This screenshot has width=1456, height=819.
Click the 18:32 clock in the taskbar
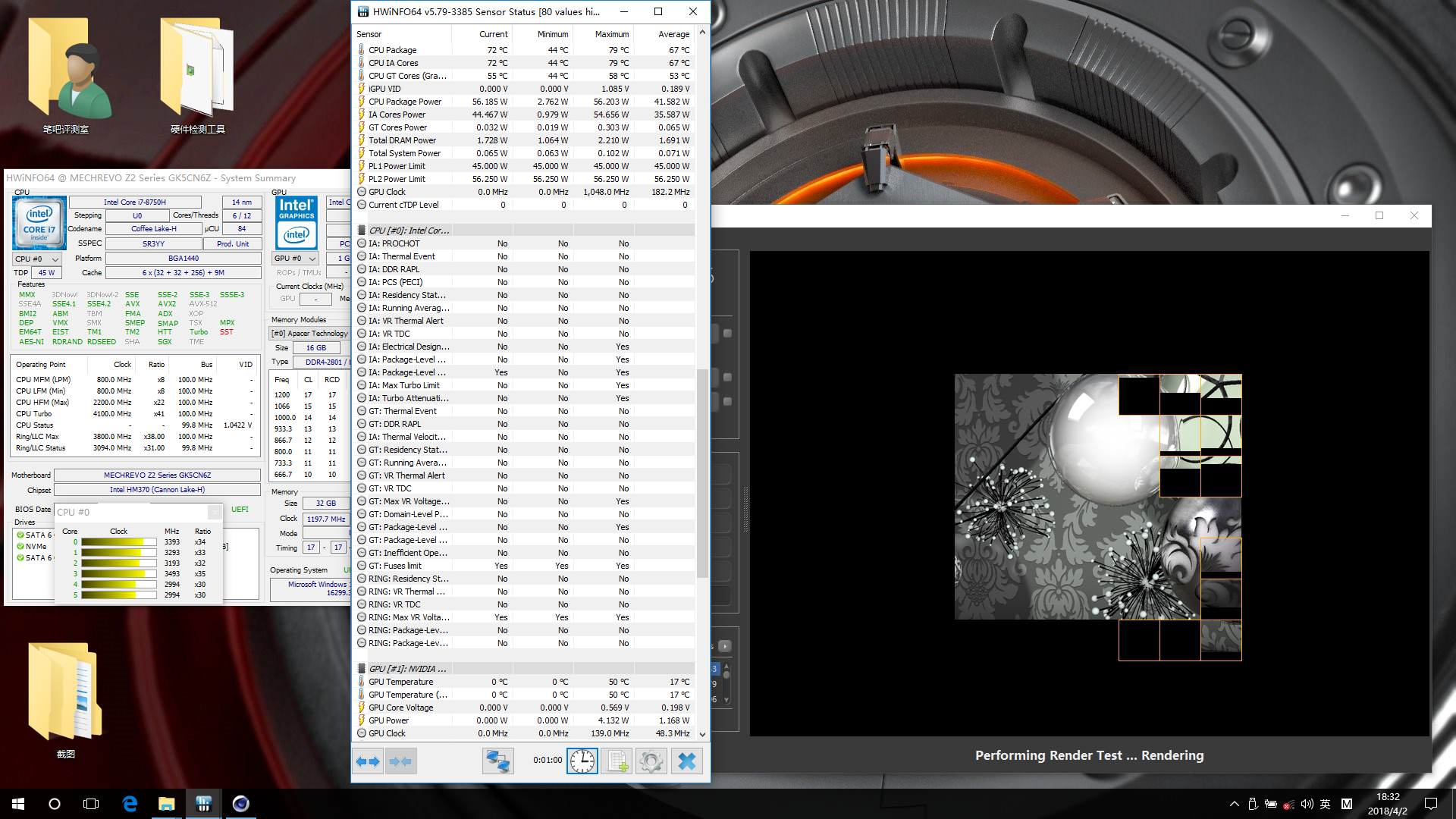pyautogui.click(x=1388, y=797)
